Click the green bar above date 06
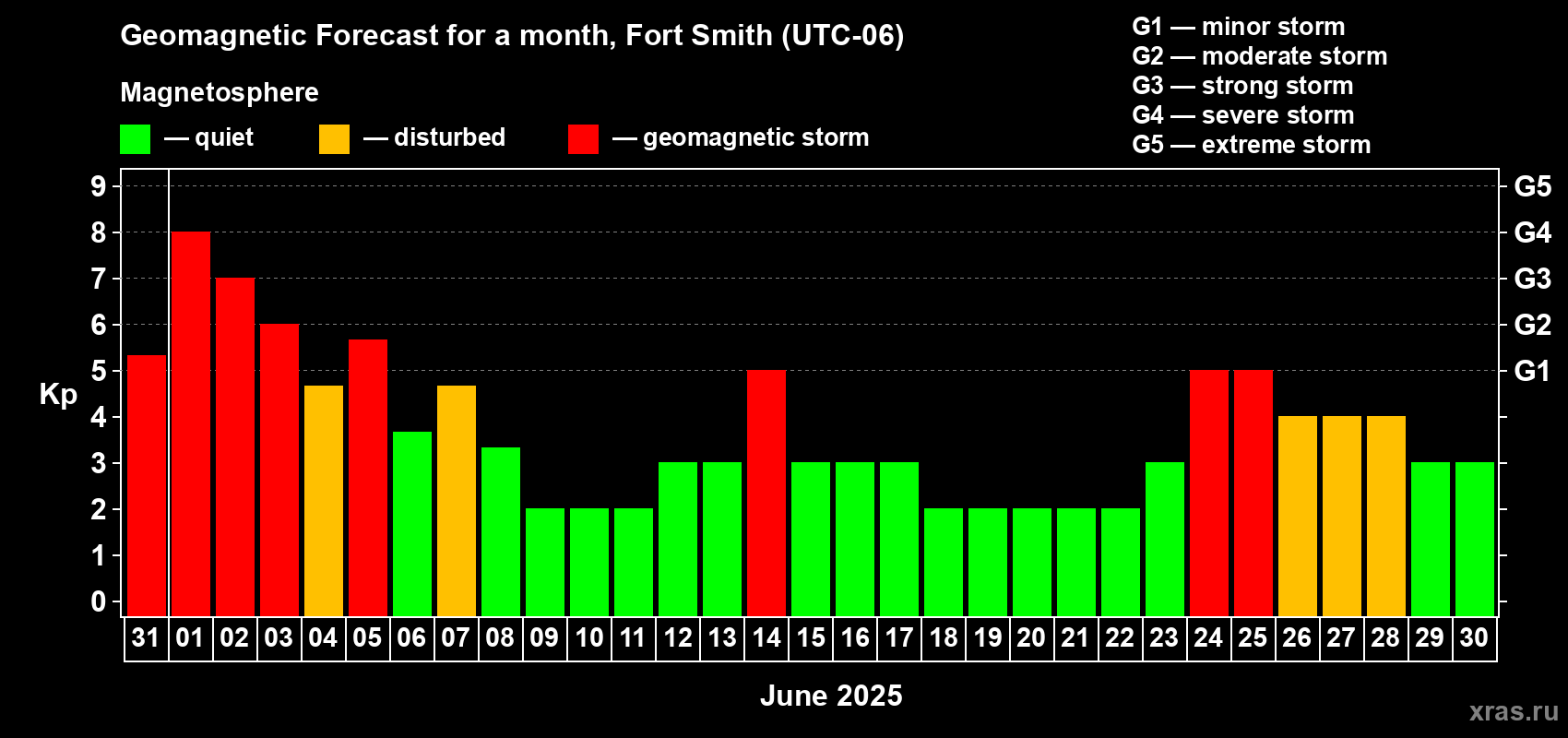1568x738 pixels. point(412,523)
